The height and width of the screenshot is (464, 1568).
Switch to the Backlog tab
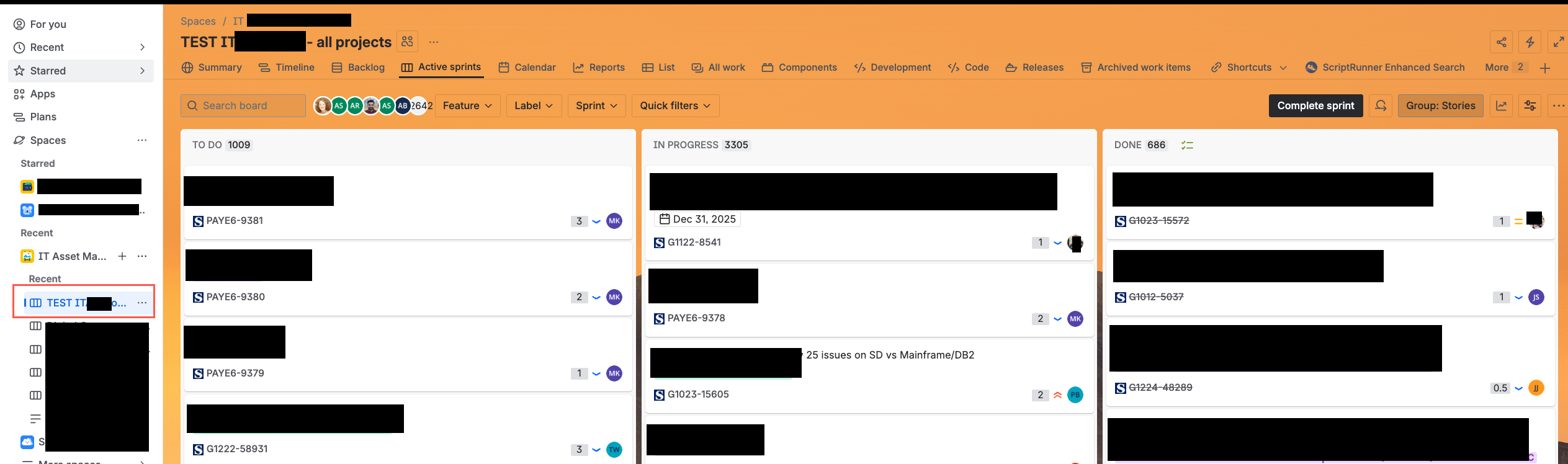pos(358,68)
